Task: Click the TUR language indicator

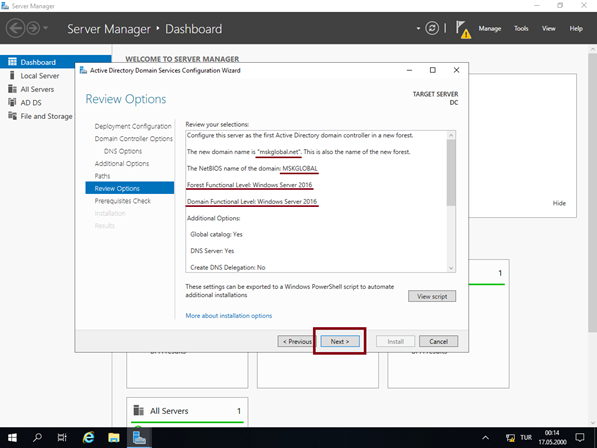Action: click(526, 438)
